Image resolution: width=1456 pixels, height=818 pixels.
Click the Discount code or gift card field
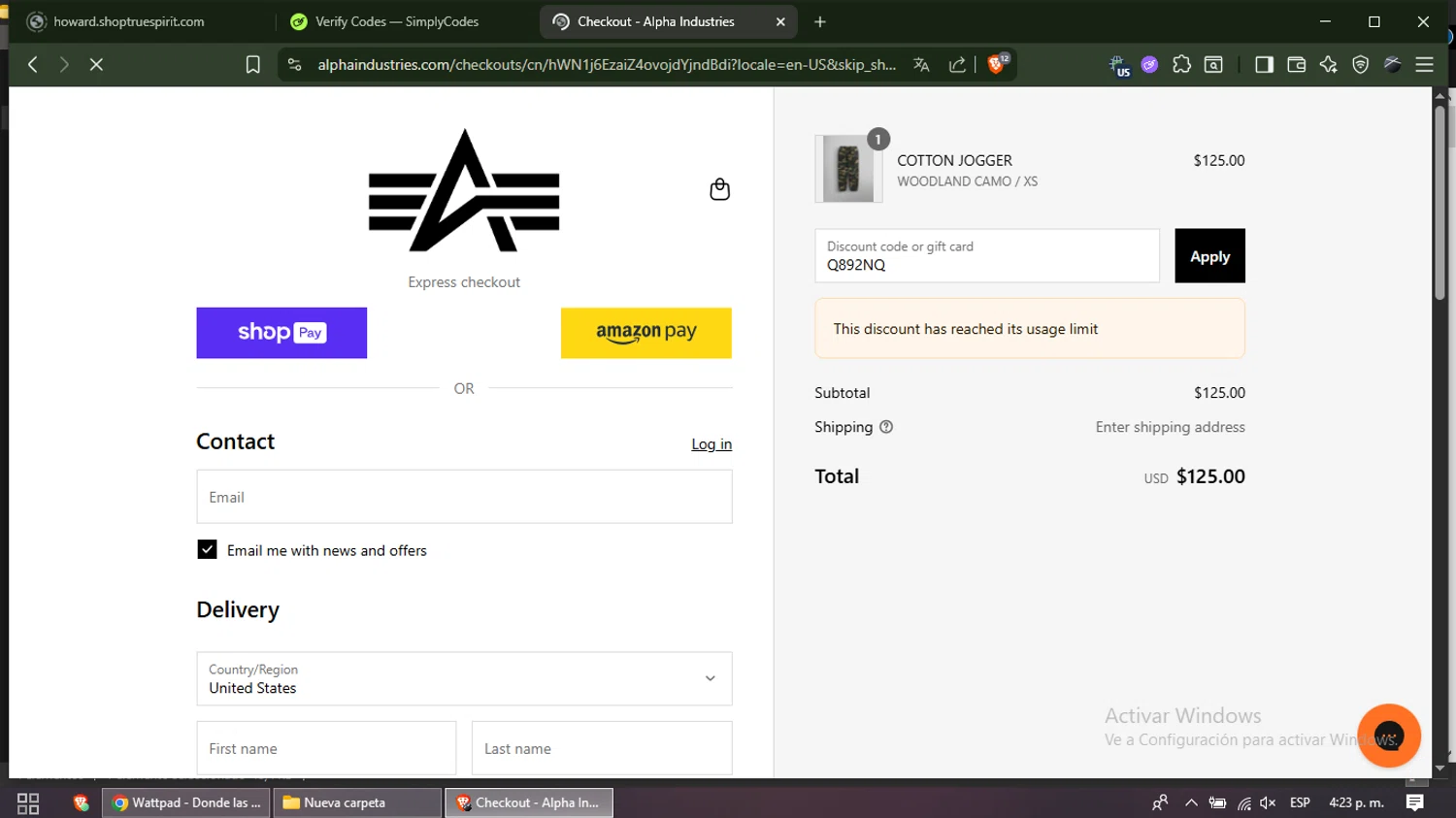pos(987,256)
